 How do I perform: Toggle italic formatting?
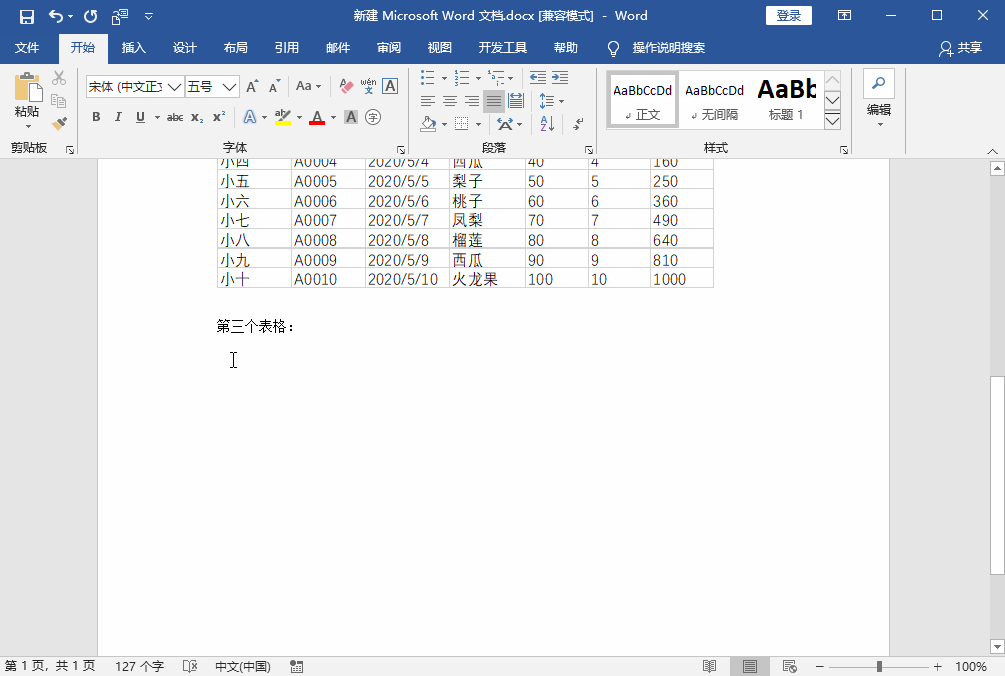(118, 117)
